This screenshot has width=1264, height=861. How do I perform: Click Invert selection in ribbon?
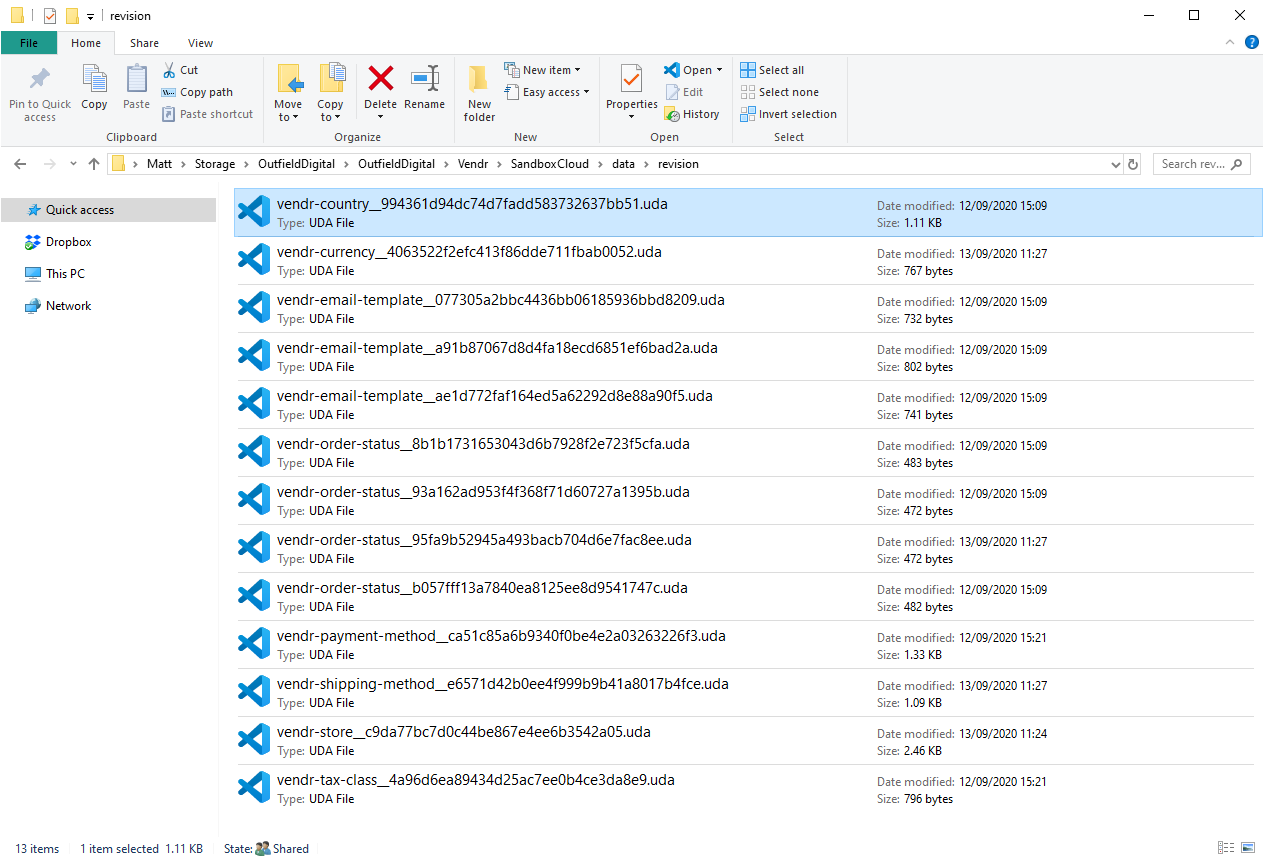tap(788, 114)
